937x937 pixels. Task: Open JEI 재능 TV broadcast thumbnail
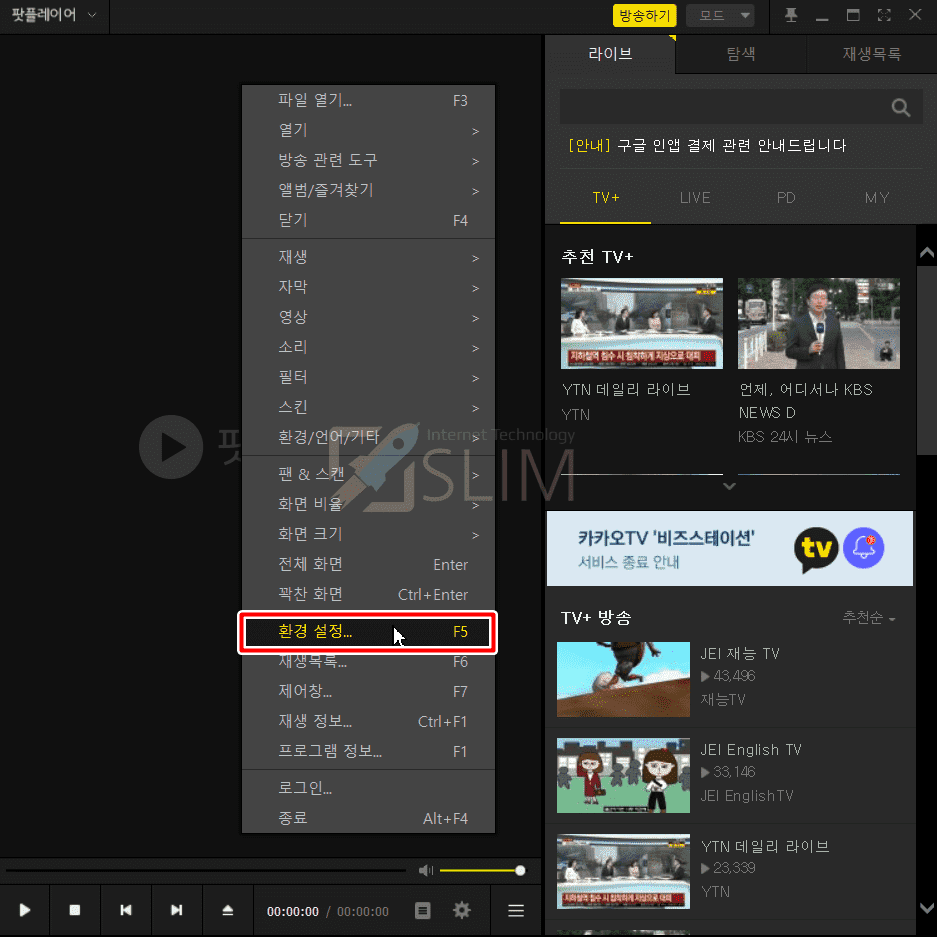(x=623, y=679)
